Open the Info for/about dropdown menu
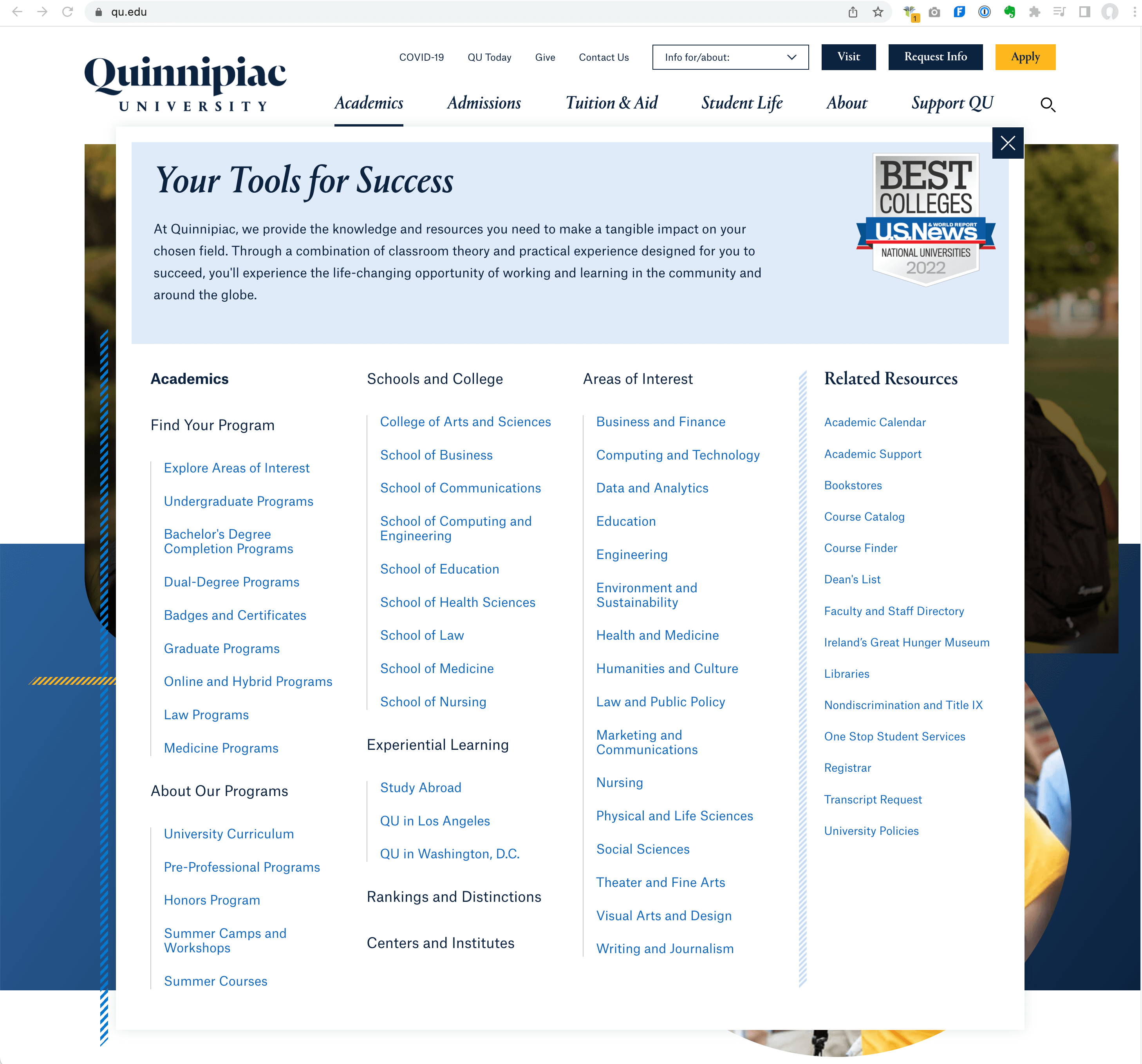 730,57
